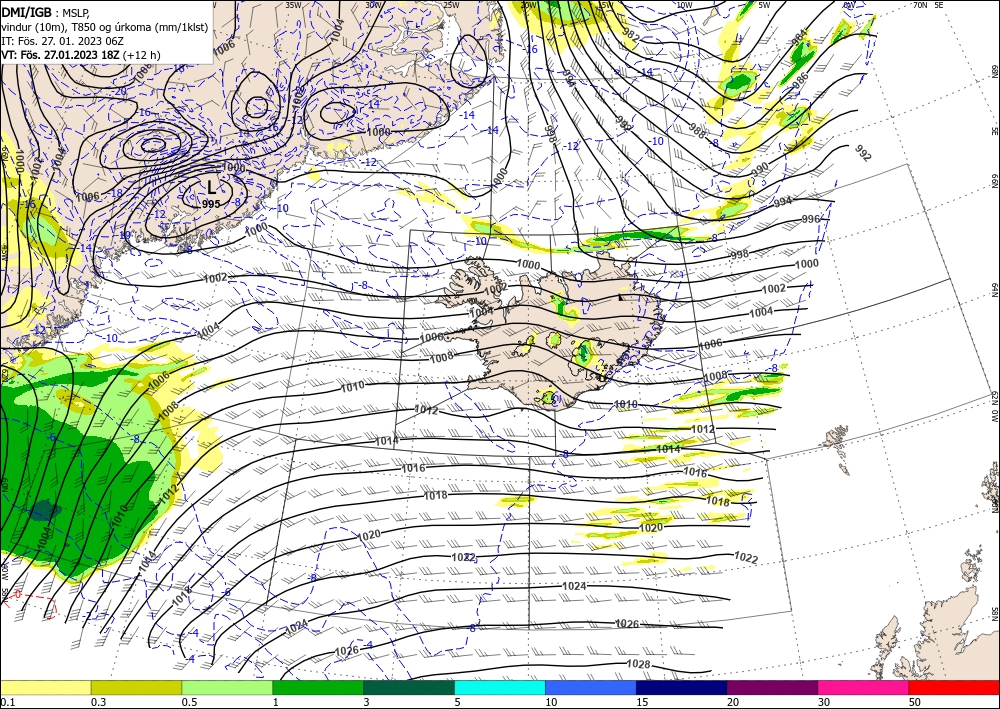Click the 'IT: Fös. 27. 01. 2023 06Z' line

[x=62, y=41]
